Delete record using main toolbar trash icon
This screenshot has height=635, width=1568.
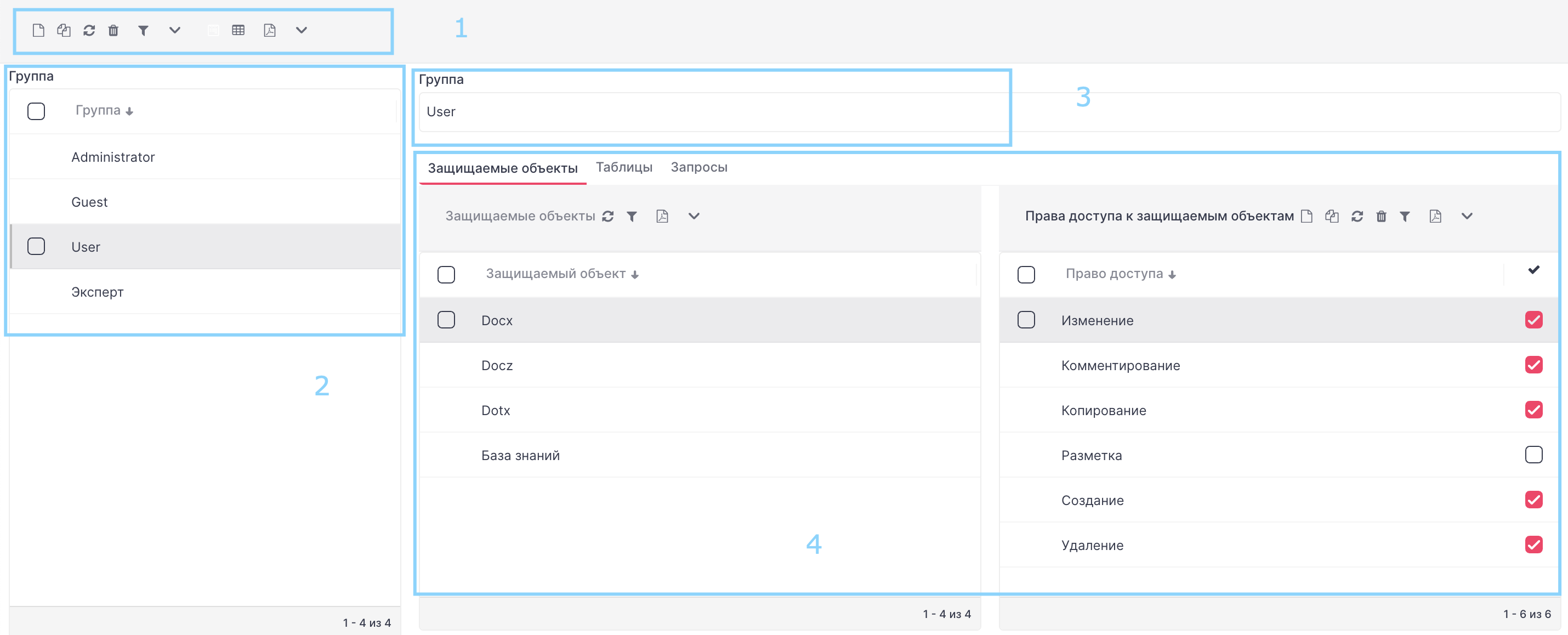coord(113,31)
